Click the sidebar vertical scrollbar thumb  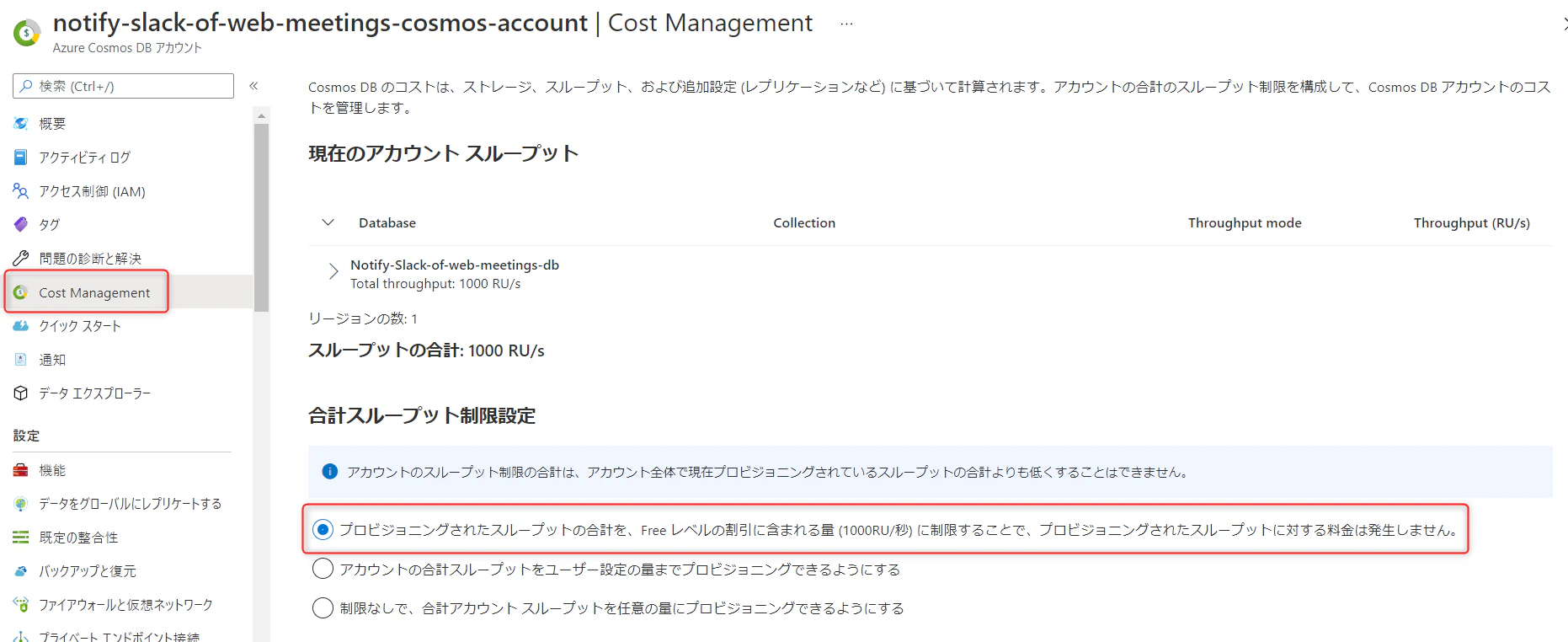pyautogui.click(x=261, y=217)
